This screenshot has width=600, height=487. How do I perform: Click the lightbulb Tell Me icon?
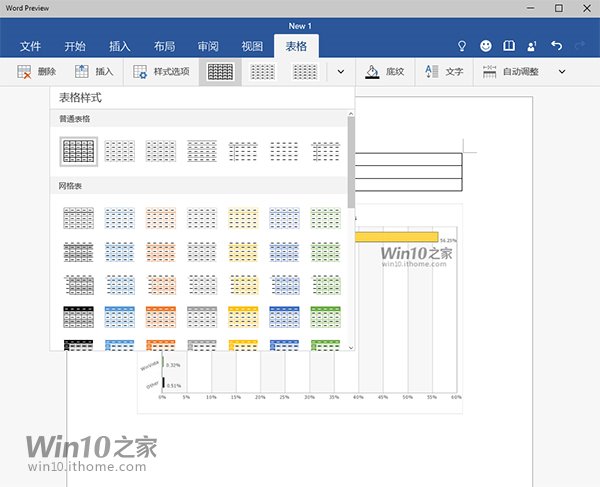click(462, 46)
